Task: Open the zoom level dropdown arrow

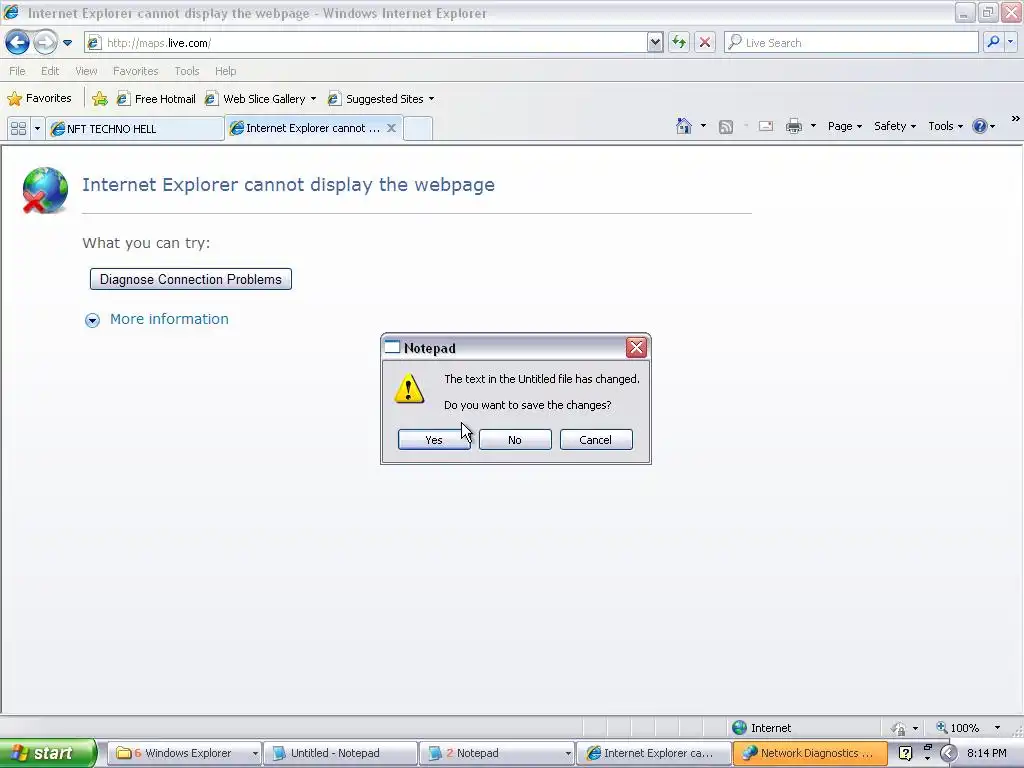Action: coord(997,728)
